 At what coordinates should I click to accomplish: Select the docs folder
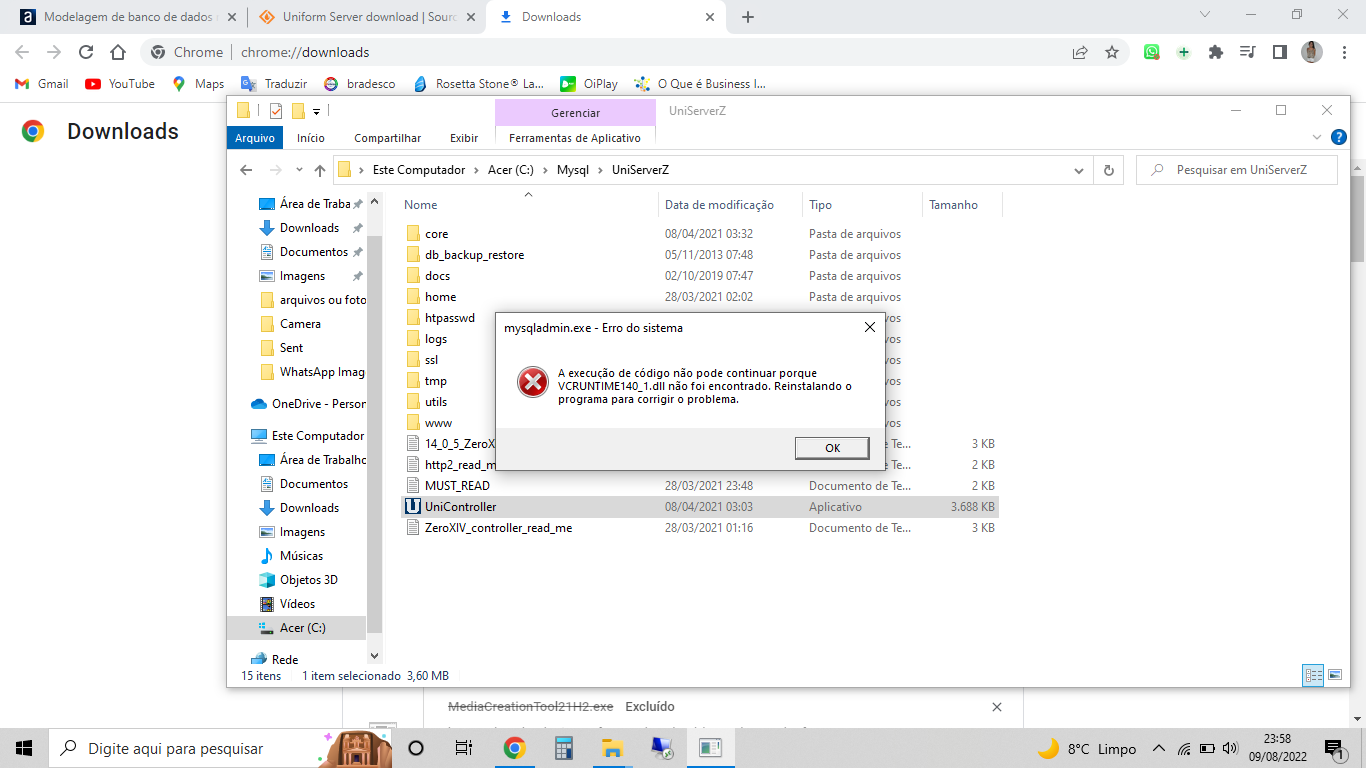point(700,275)
